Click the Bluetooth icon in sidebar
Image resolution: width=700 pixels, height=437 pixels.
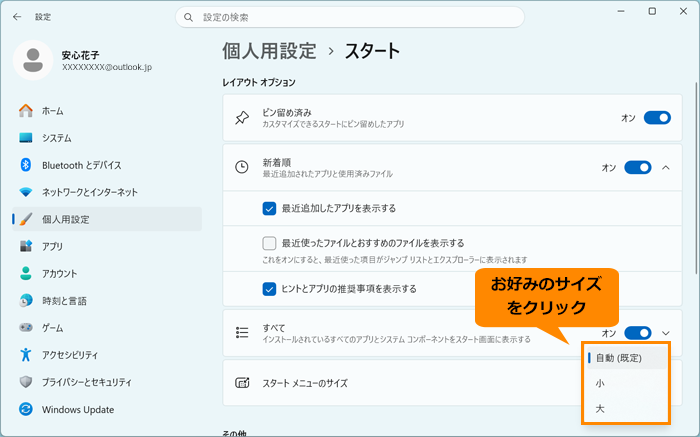26,165
